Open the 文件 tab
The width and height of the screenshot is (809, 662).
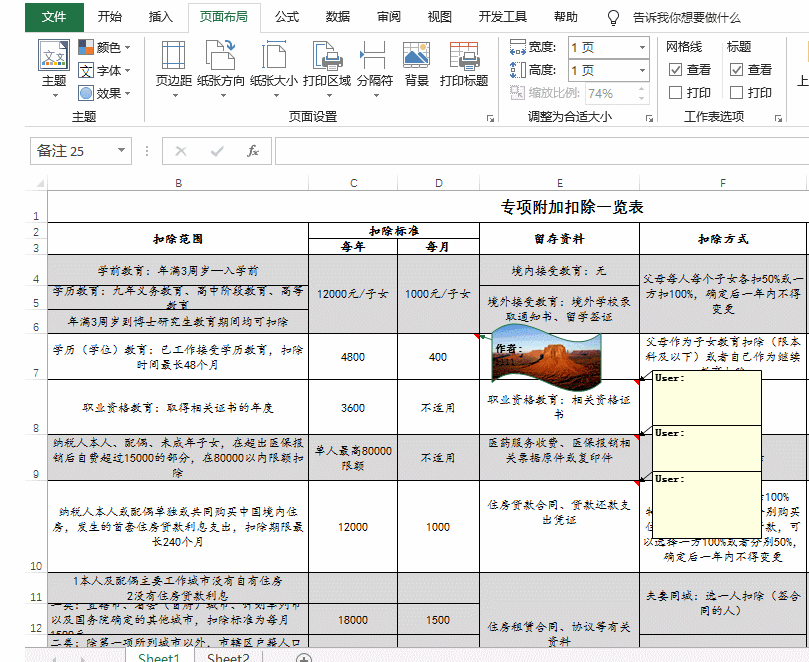(54, 17)
